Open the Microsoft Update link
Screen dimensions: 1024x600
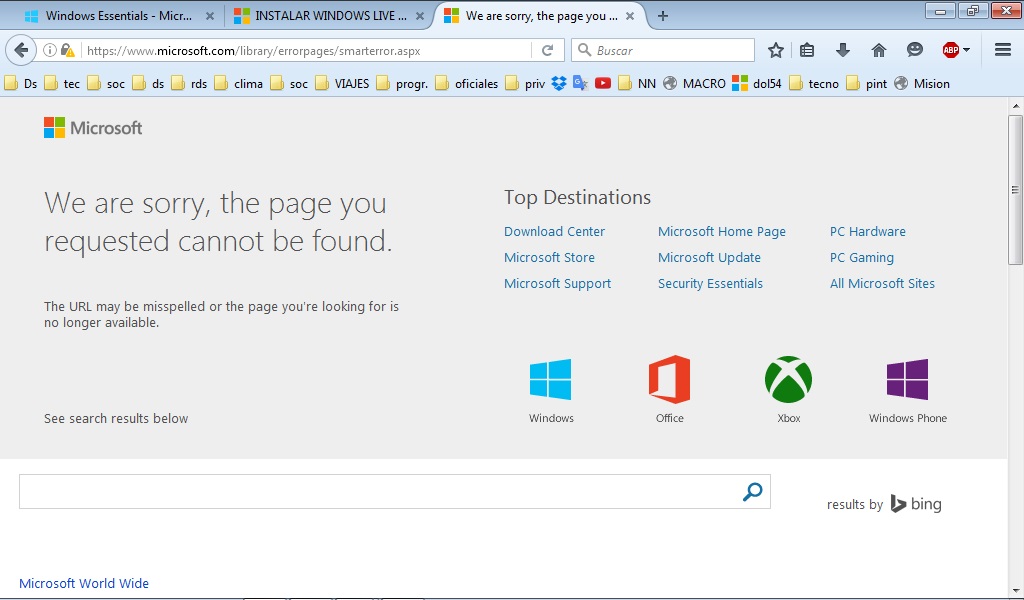709,257
